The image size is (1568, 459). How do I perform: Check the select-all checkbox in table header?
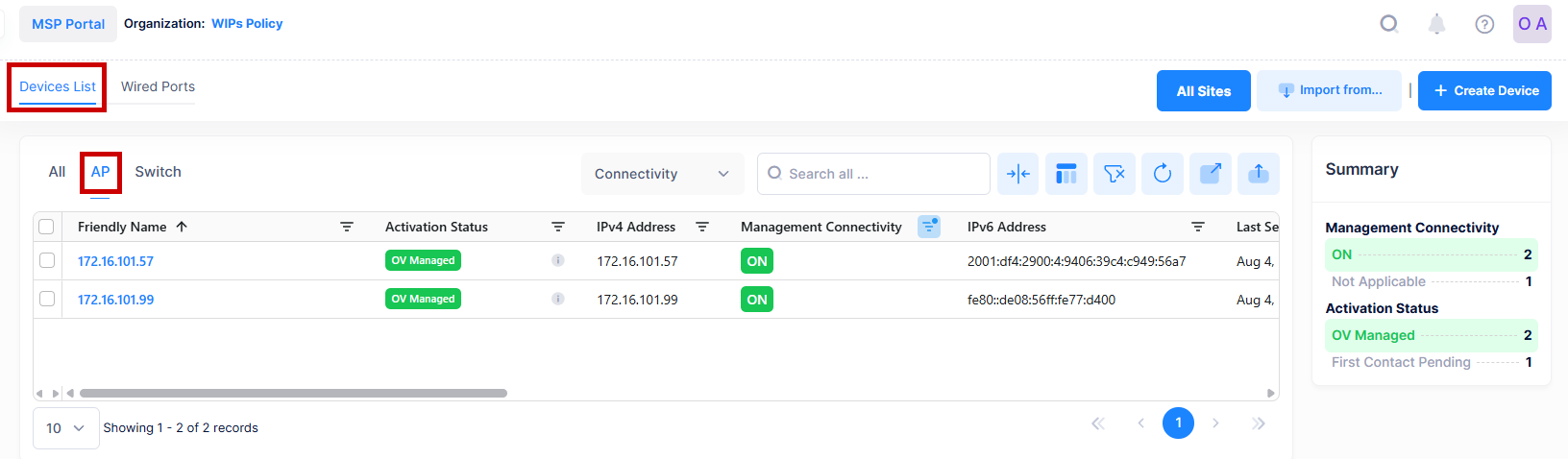pyautogui.click(x=46, y=227)
